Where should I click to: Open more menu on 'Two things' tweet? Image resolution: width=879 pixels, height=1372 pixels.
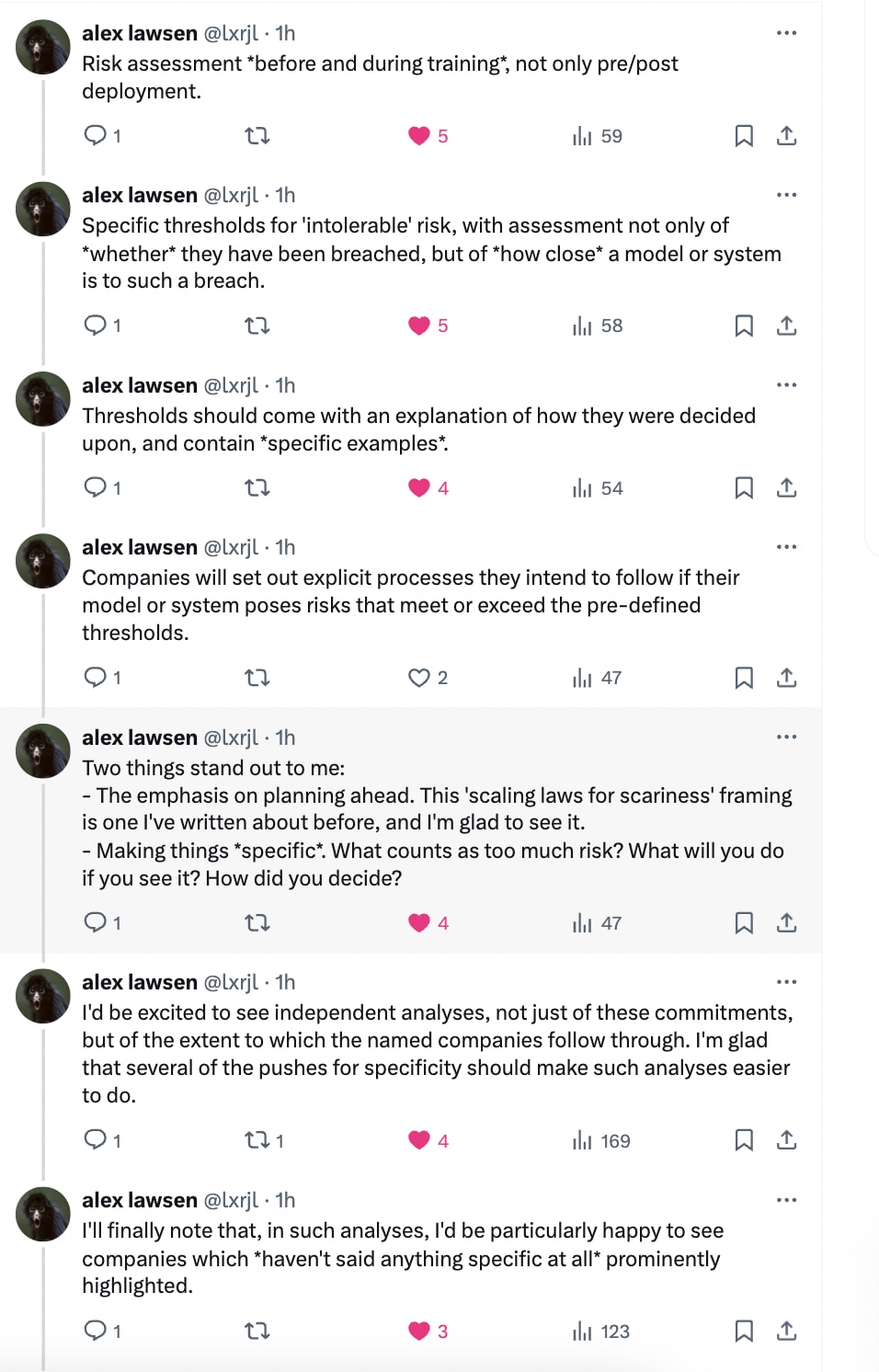coord(786,737)
